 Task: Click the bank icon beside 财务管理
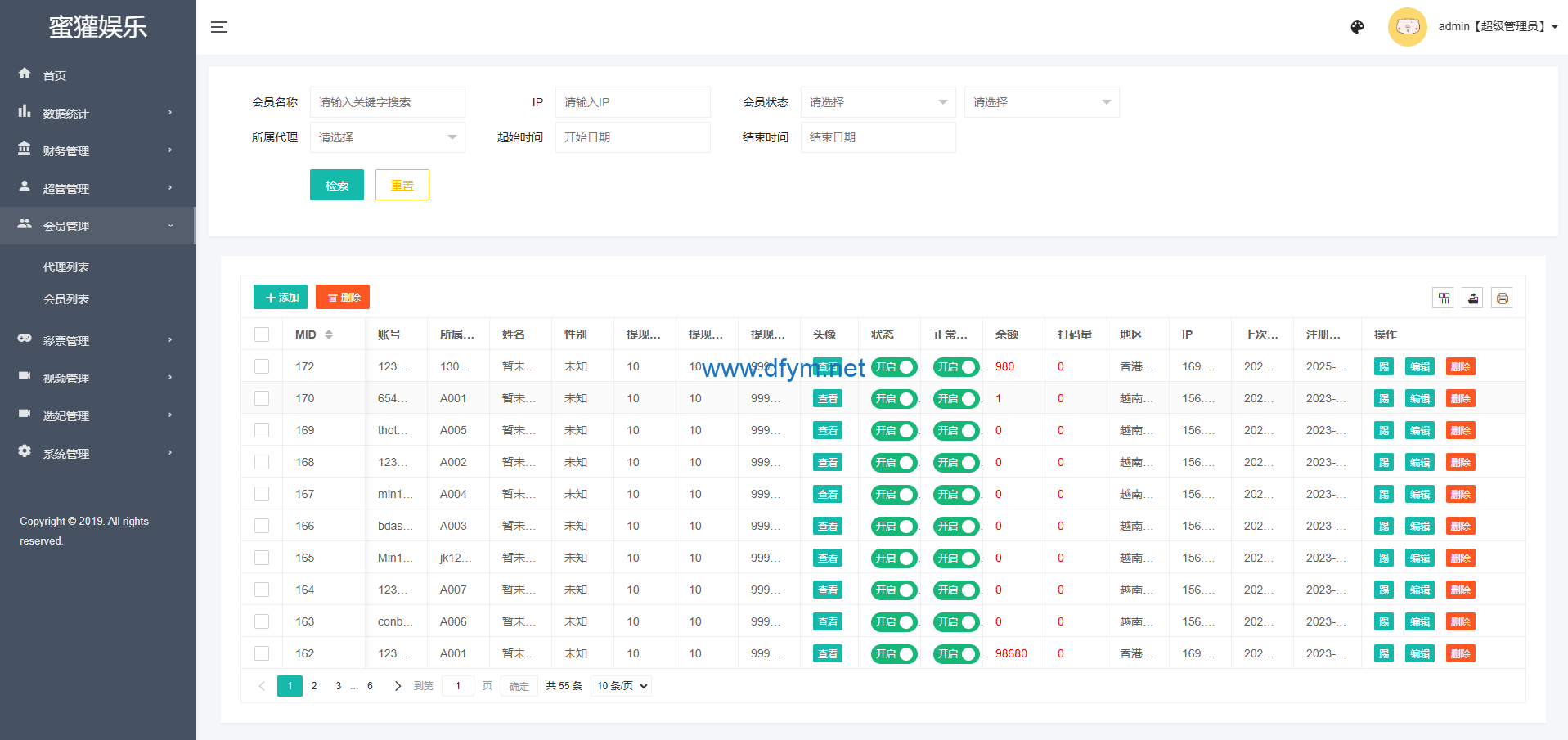click(25, 149)
